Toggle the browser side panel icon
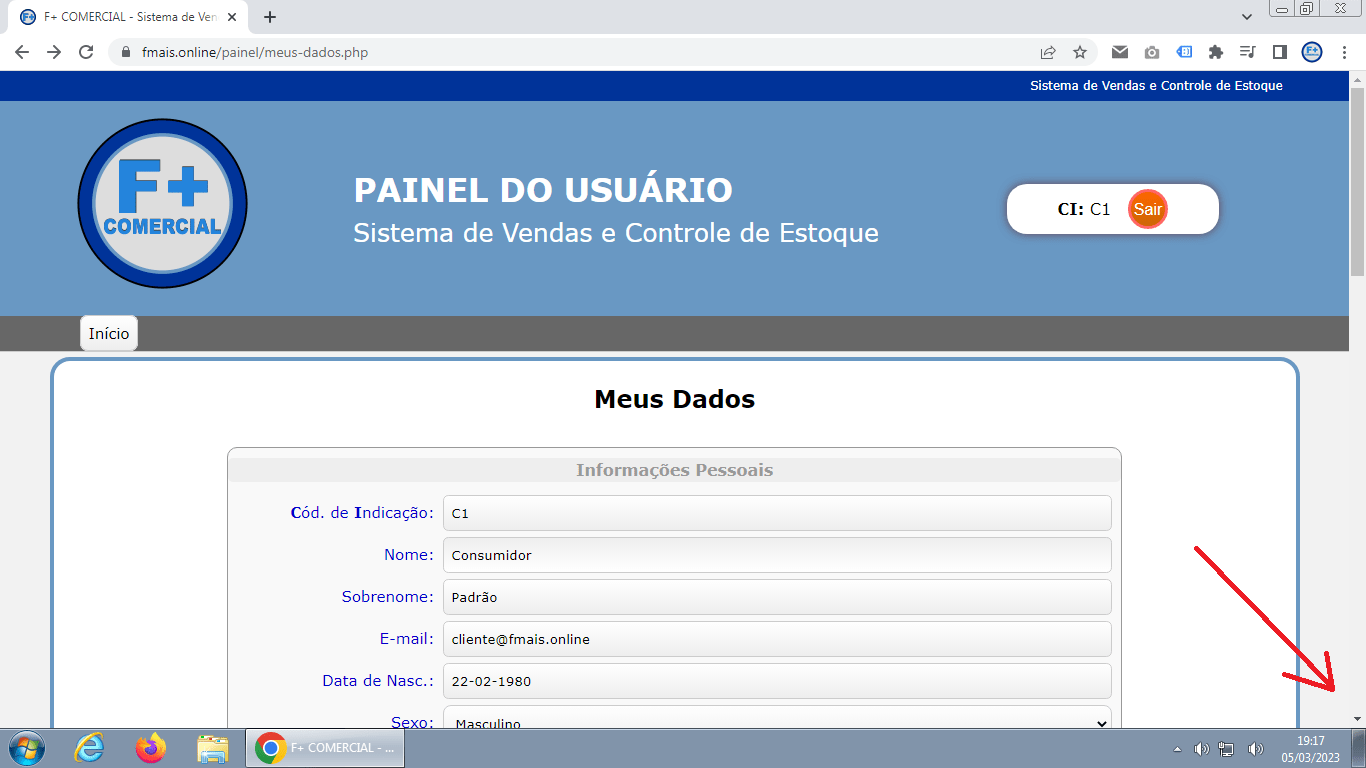This screenshot has width=1366, height=768. (x=1278, y=51)
